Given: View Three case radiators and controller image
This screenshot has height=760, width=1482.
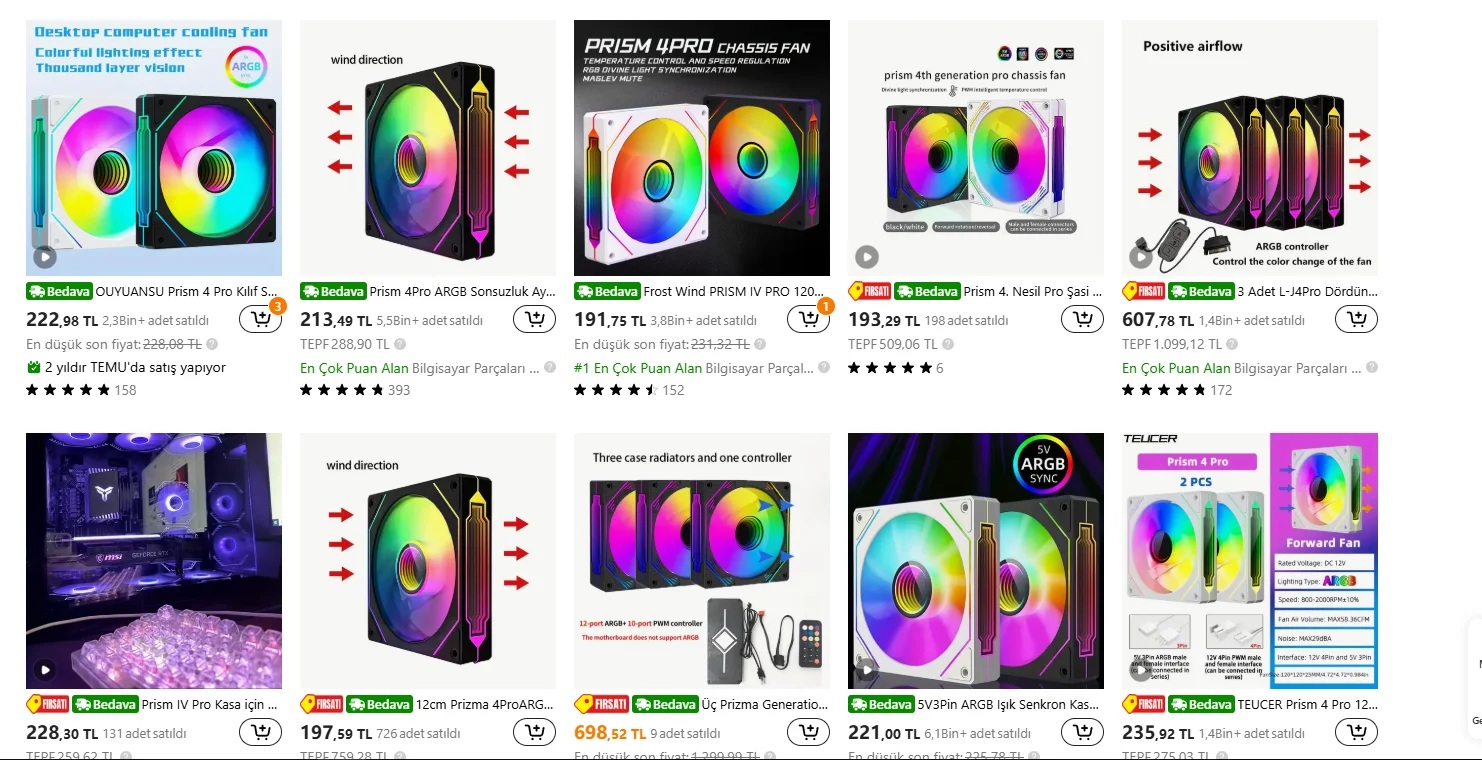Looking at the screenshot, I should (702, 561).
